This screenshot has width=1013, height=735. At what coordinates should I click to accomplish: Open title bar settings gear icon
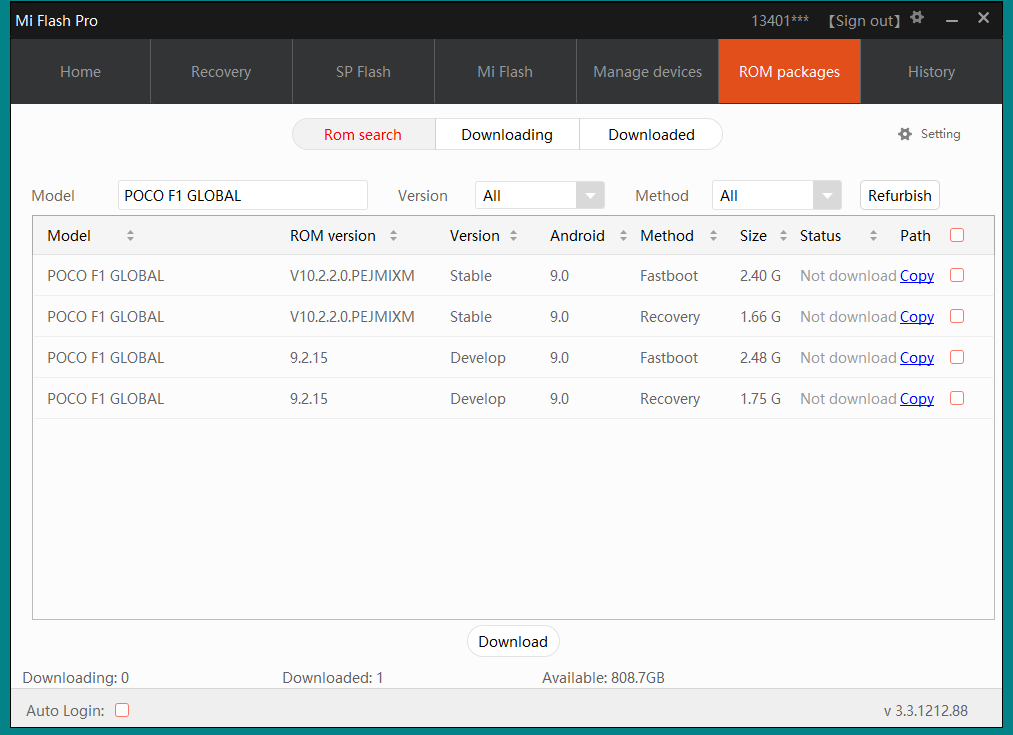click(917, 17)
